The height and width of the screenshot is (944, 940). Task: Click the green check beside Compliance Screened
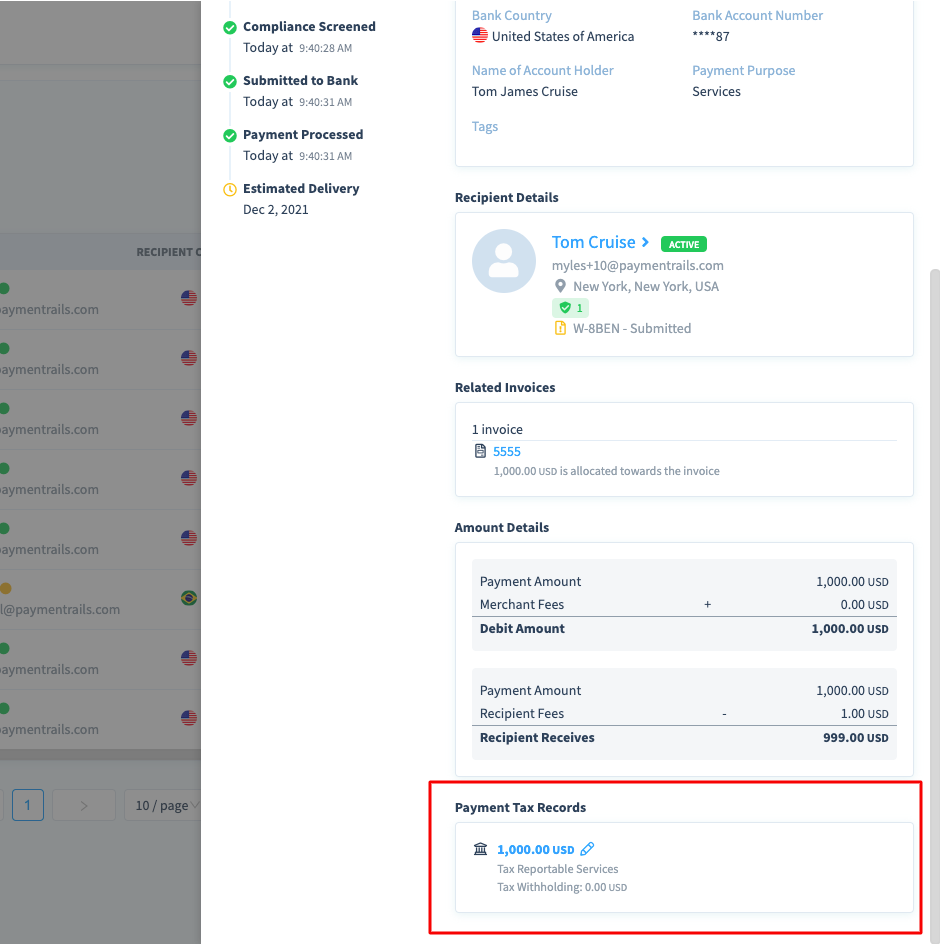230,27
